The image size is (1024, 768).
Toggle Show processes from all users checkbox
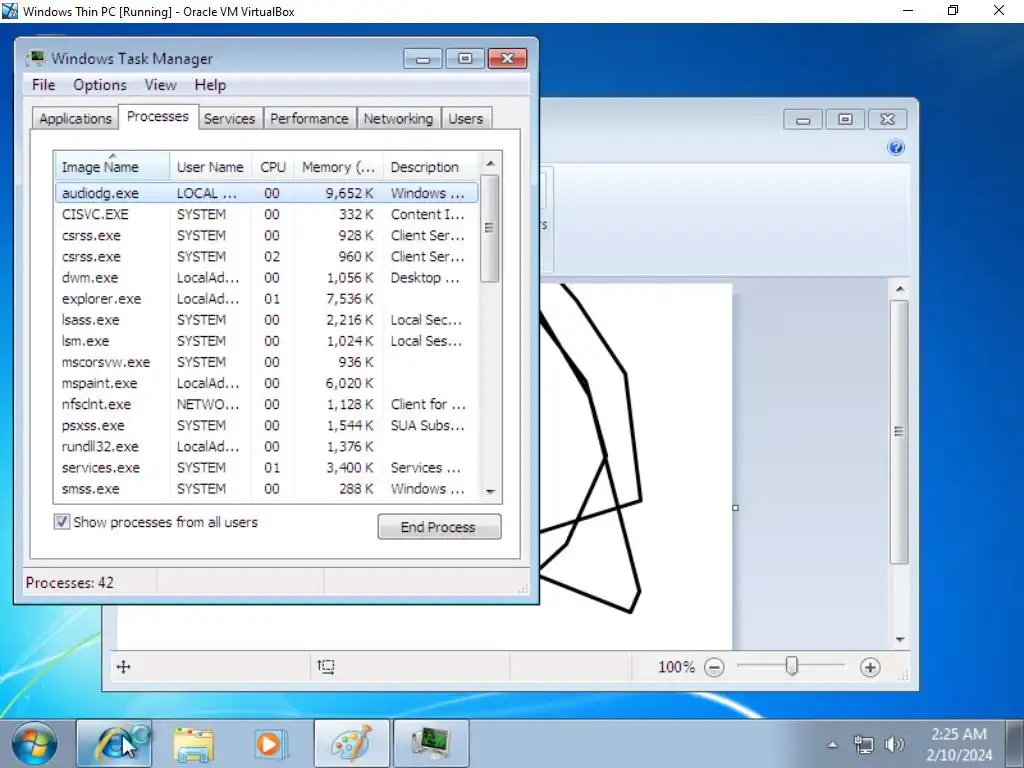pyautogui.click(x=61, y=522)
